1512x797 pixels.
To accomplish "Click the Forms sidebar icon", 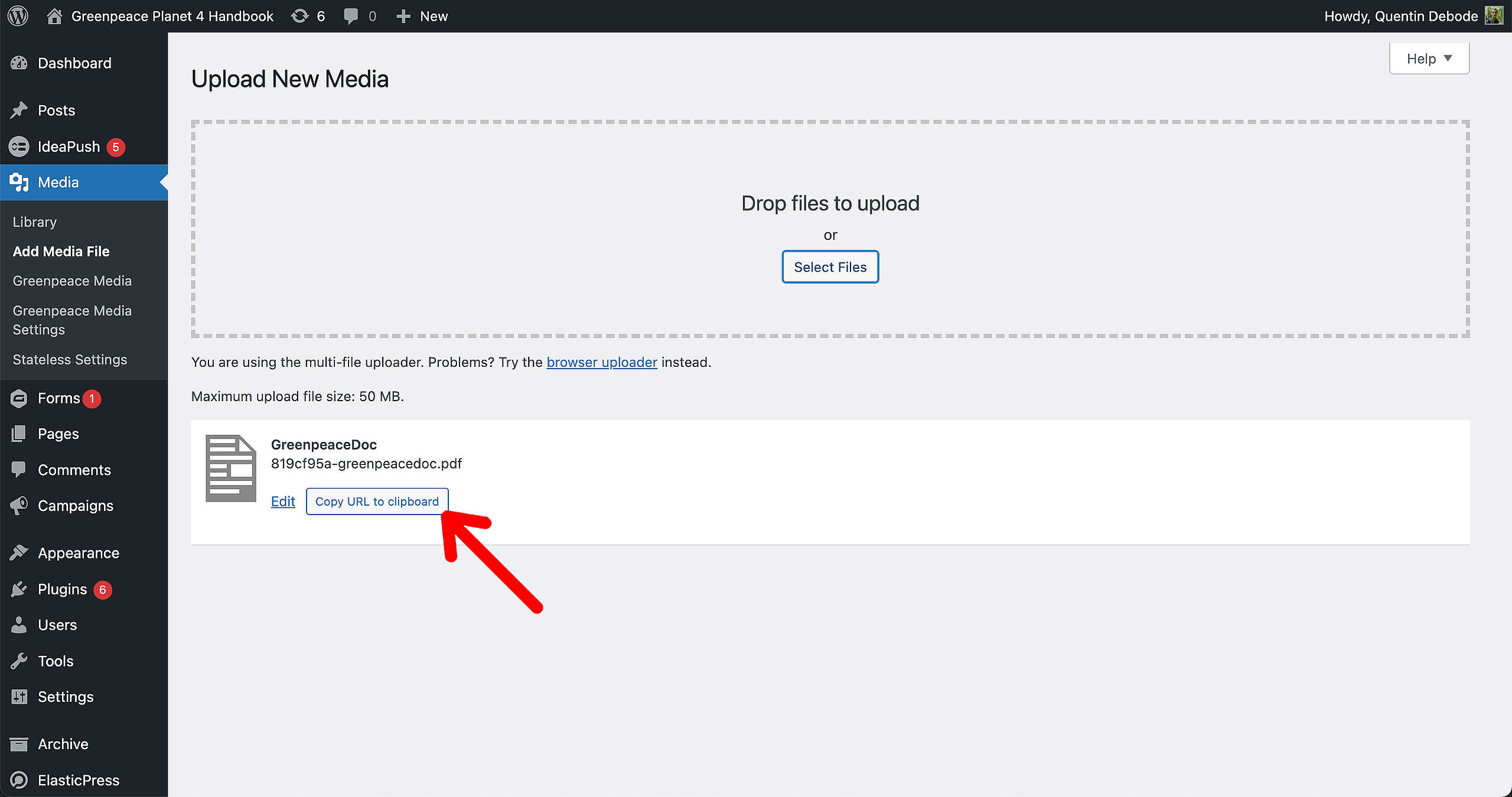I will (19, 399).
